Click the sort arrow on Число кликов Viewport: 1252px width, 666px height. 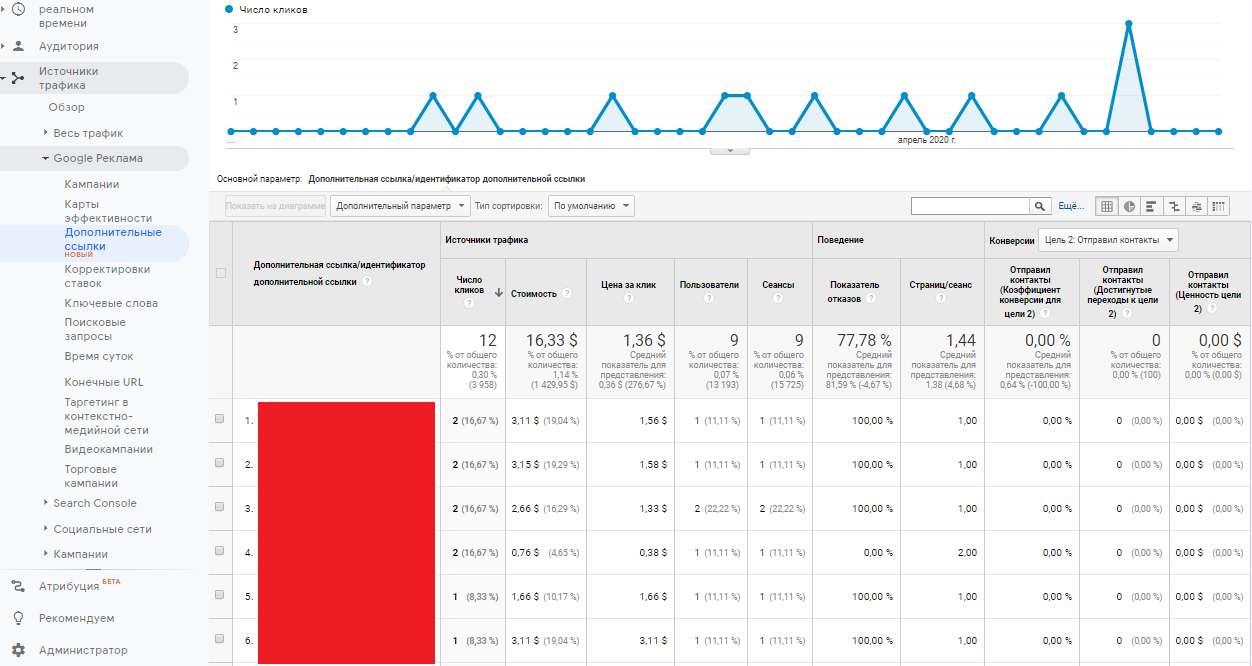pyautogui.click(x=498, y=292)
